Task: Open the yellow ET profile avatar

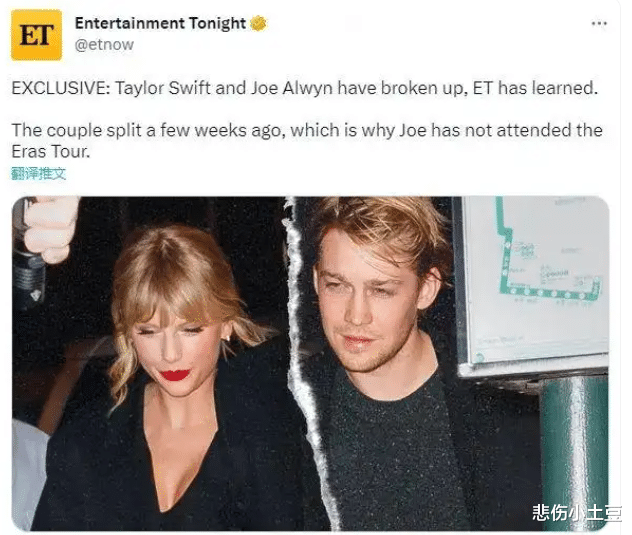Action: [x=36, y=35]
